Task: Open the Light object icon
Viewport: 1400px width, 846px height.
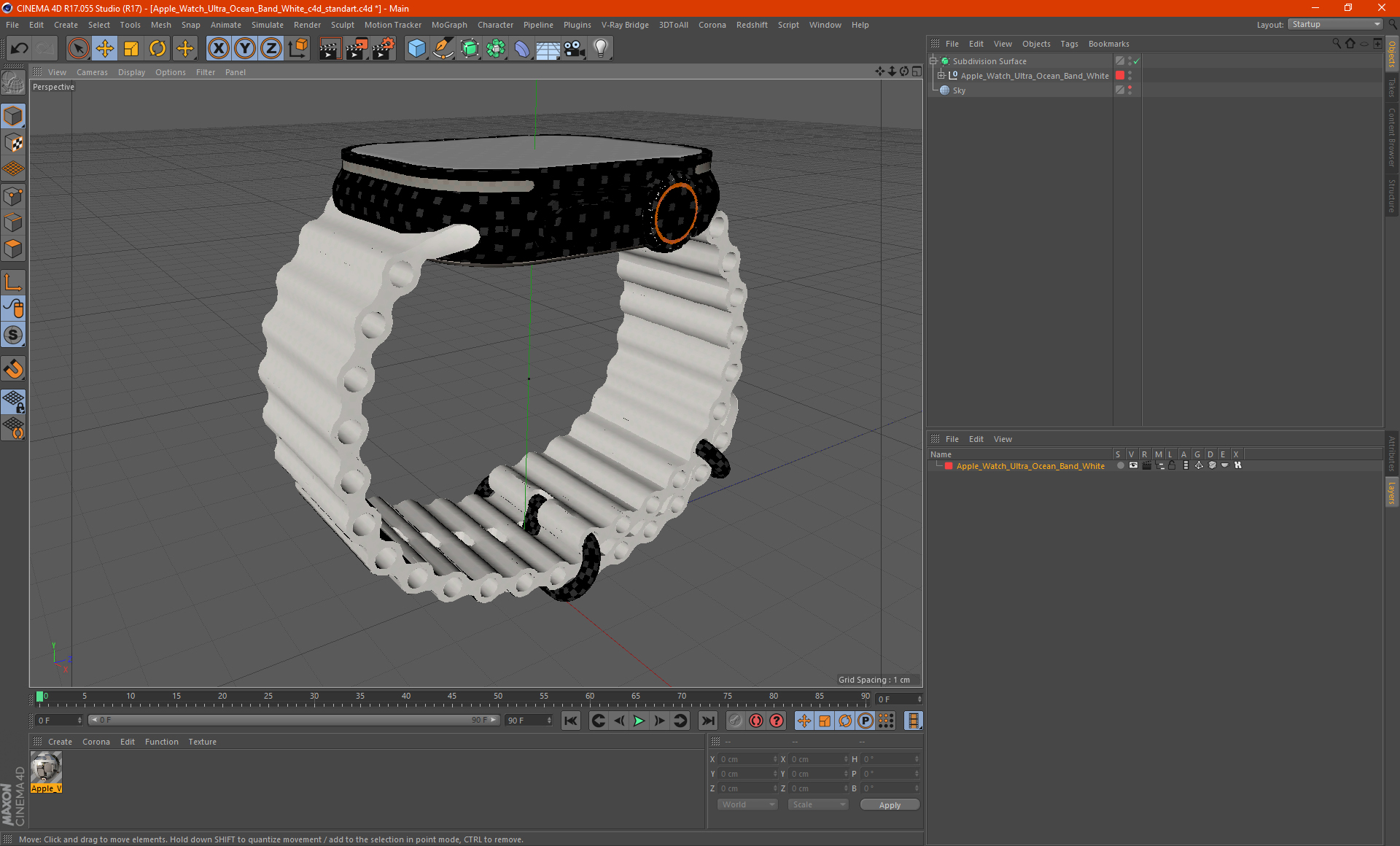Action: 600,49
